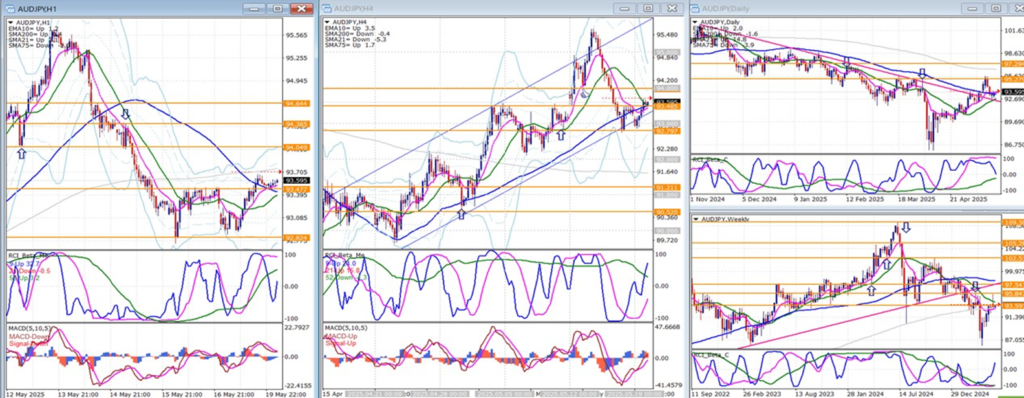The image size is (1024, 398).
Task: Click the 94.049 orange price label in H1
Action: click(x=297, y=148)
